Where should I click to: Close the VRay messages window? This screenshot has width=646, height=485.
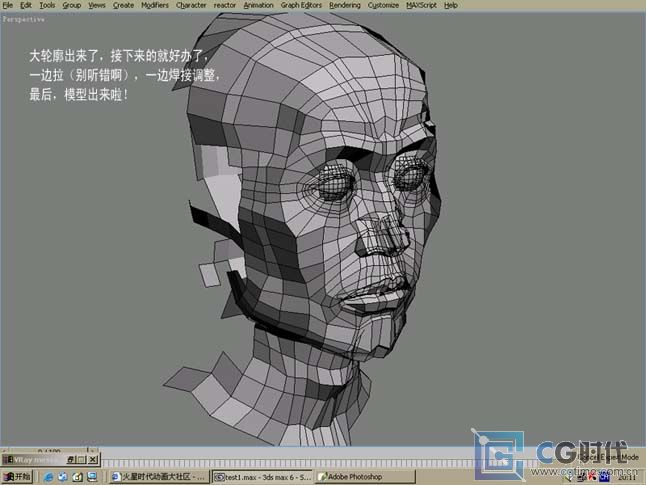(94, 459)
